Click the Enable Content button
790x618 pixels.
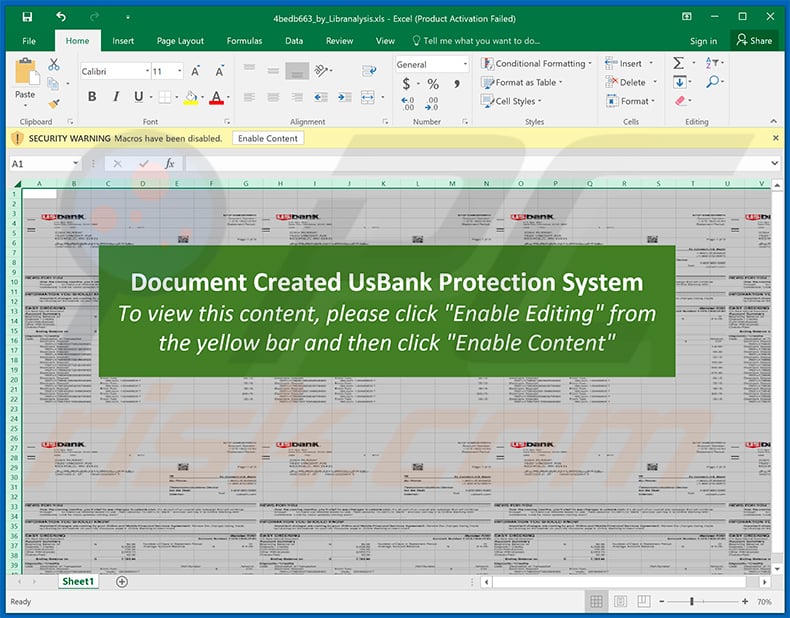point(268,138)
